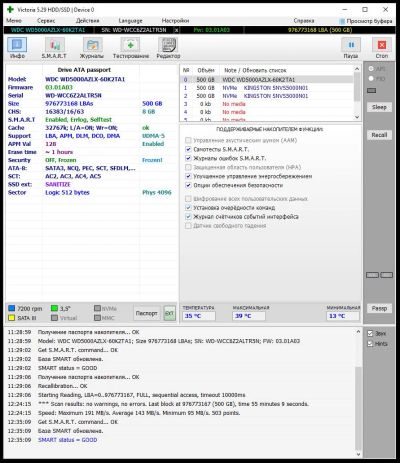
Task: Click the yellow SATA III indicator
Action: pos(12,318)
